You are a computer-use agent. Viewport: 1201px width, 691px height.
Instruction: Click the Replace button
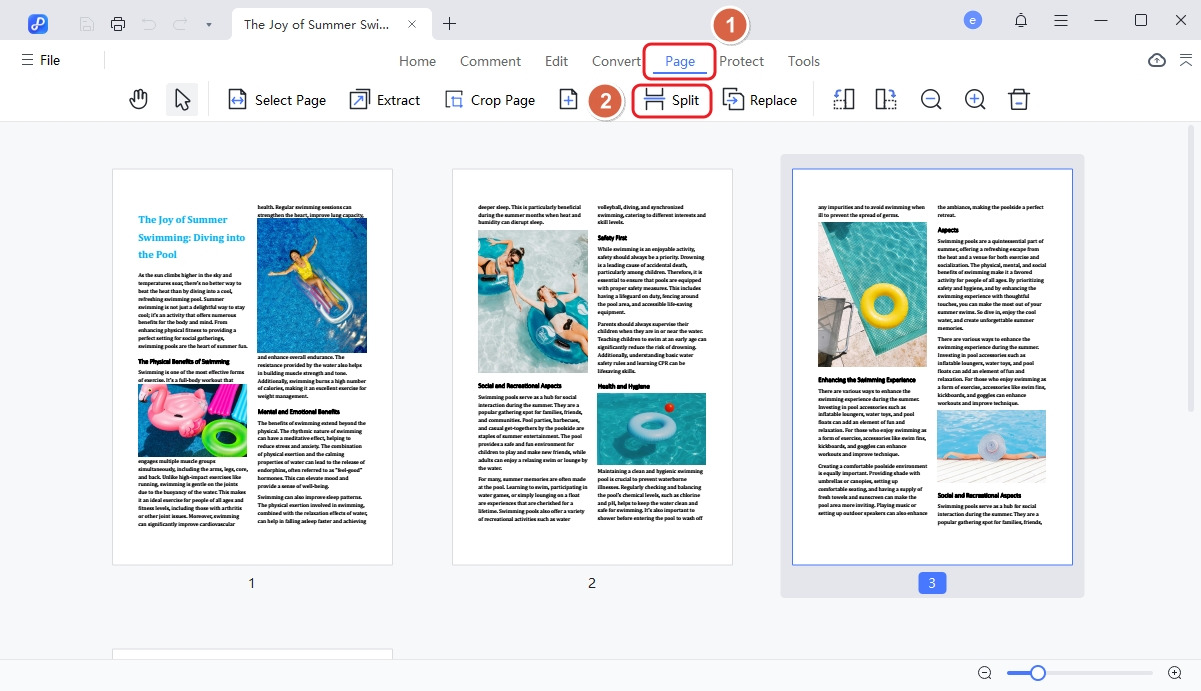tap(760, 100)
